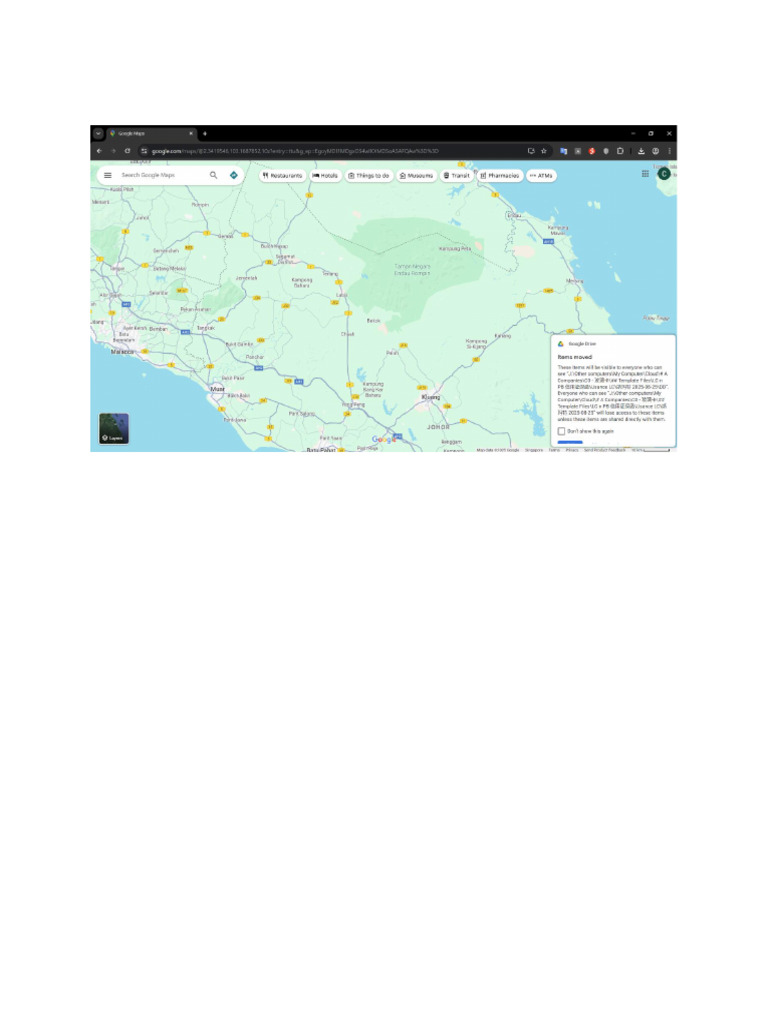768x1024 pixels.
Task: Reload the Google Maps page
Action: coord(127,151)
